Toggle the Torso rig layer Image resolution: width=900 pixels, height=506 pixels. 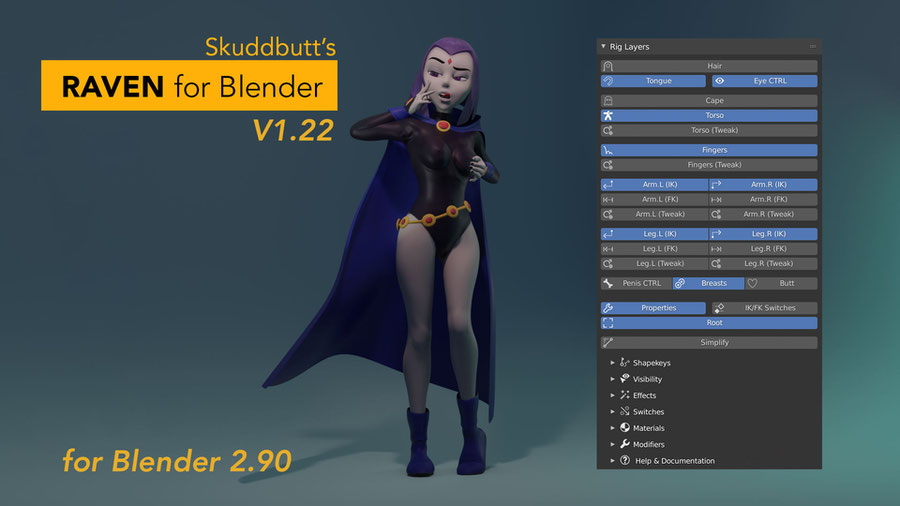(709, 115)
